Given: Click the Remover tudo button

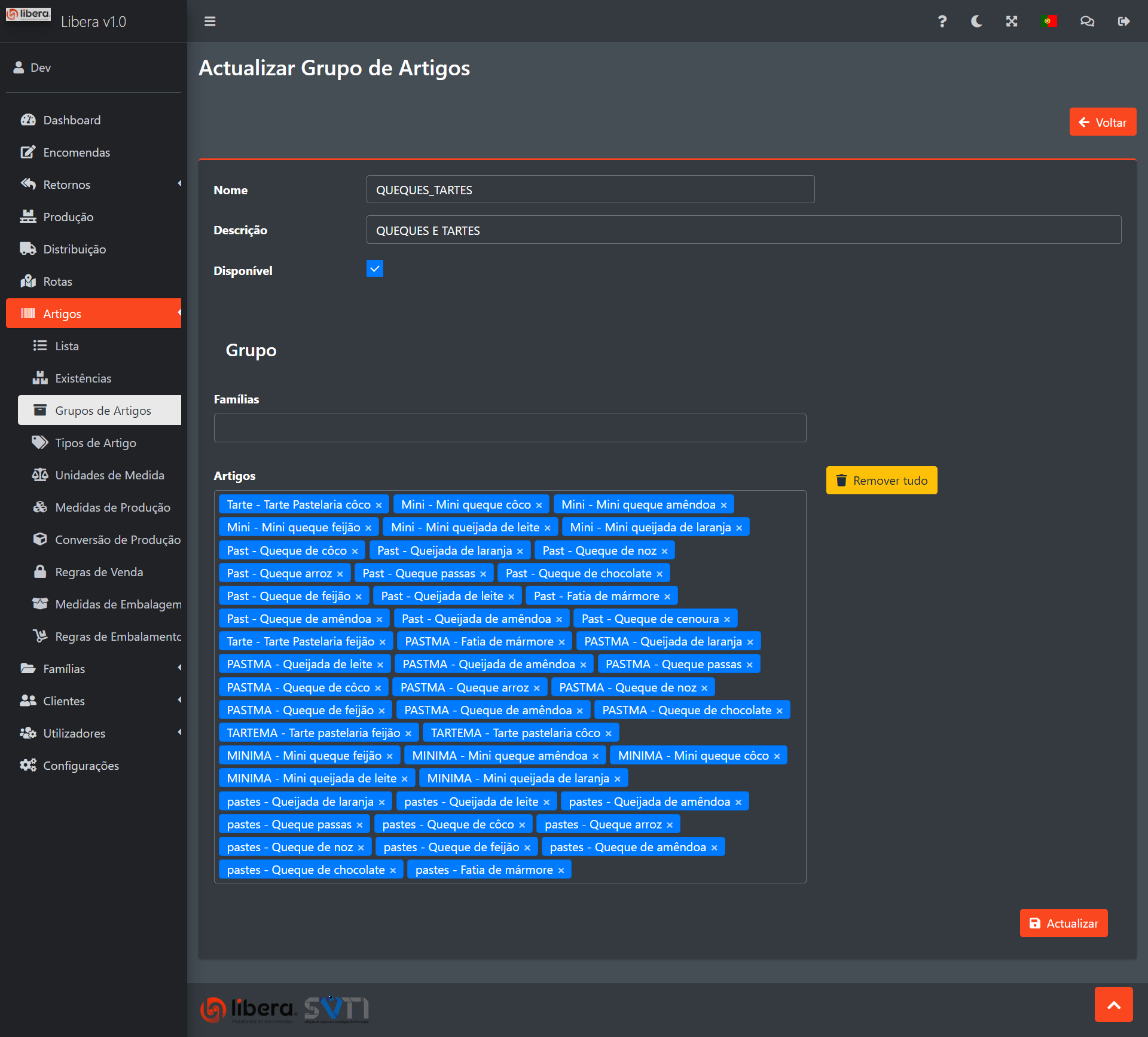Looking at the screenshot, I should point(881,481).
